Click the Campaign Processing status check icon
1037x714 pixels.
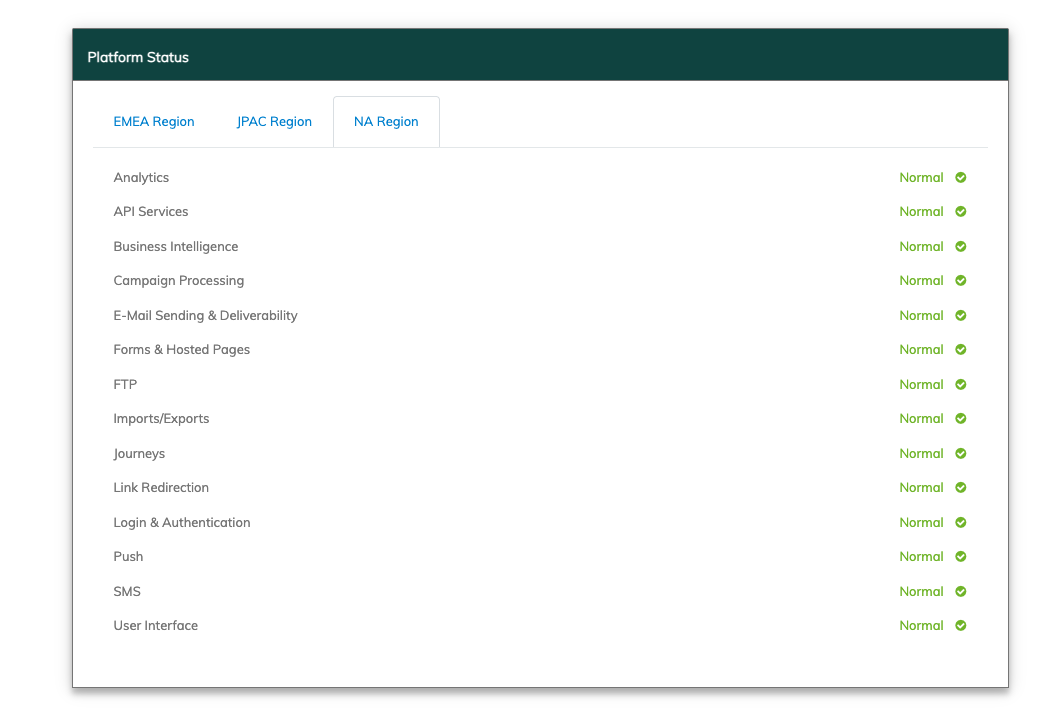point(960,281)
